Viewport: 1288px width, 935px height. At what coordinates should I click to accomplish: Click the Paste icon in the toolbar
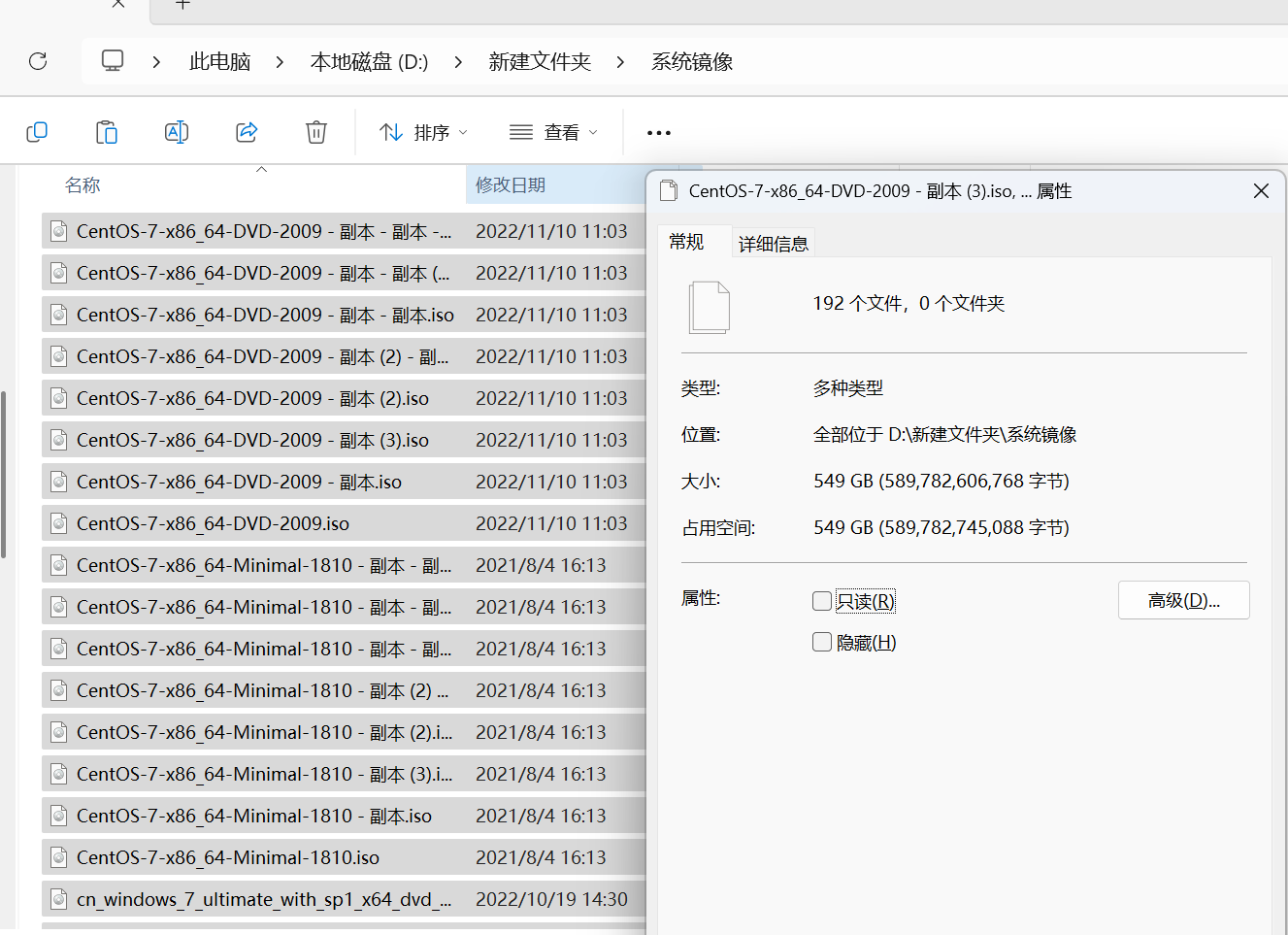point(107,132)
